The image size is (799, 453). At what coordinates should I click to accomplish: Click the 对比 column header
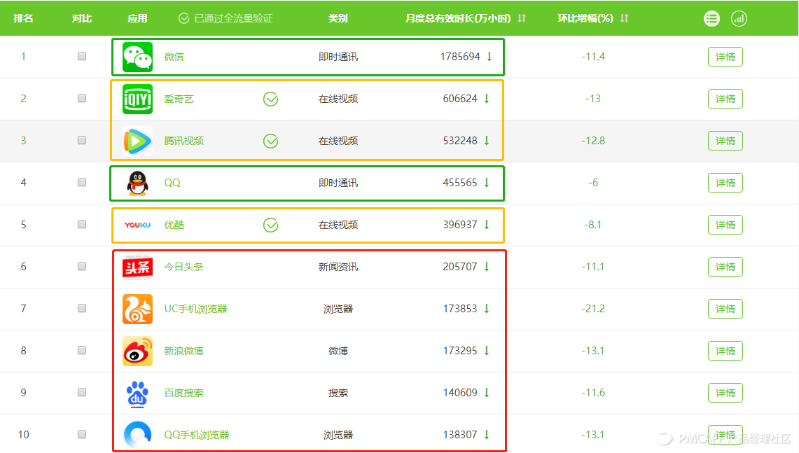tap(82, 18)
